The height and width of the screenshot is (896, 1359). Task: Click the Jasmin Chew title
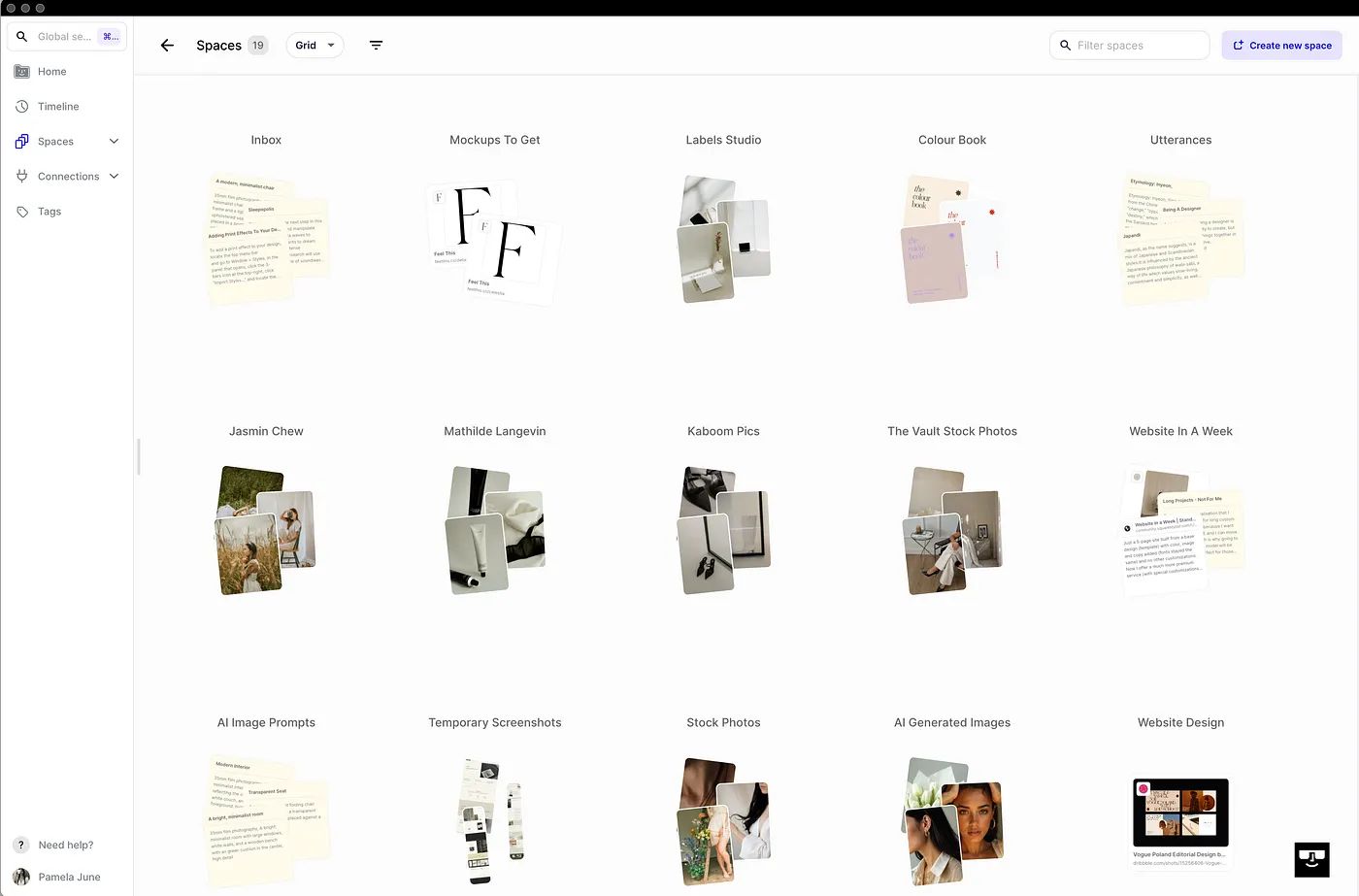[x=266, y=431]
